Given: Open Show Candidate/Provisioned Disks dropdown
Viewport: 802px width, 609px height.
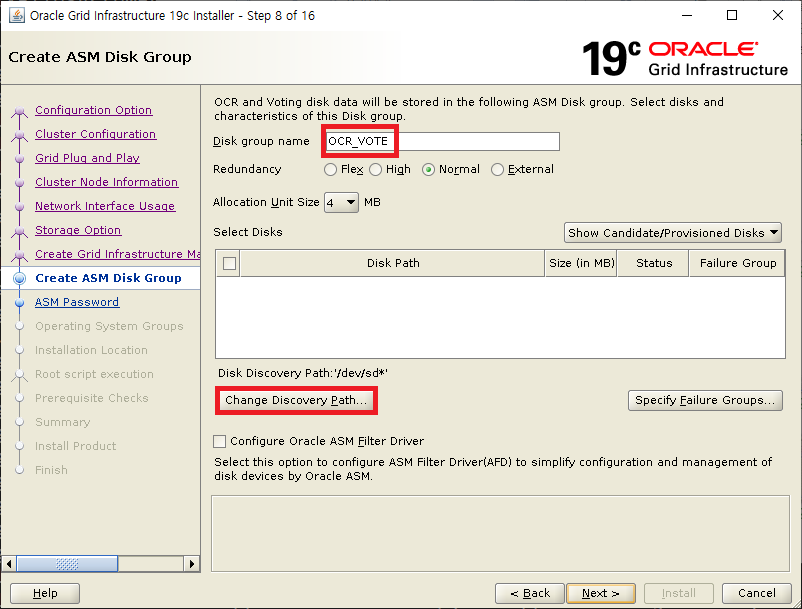Looking at the screenshot, I should point(673,233).
